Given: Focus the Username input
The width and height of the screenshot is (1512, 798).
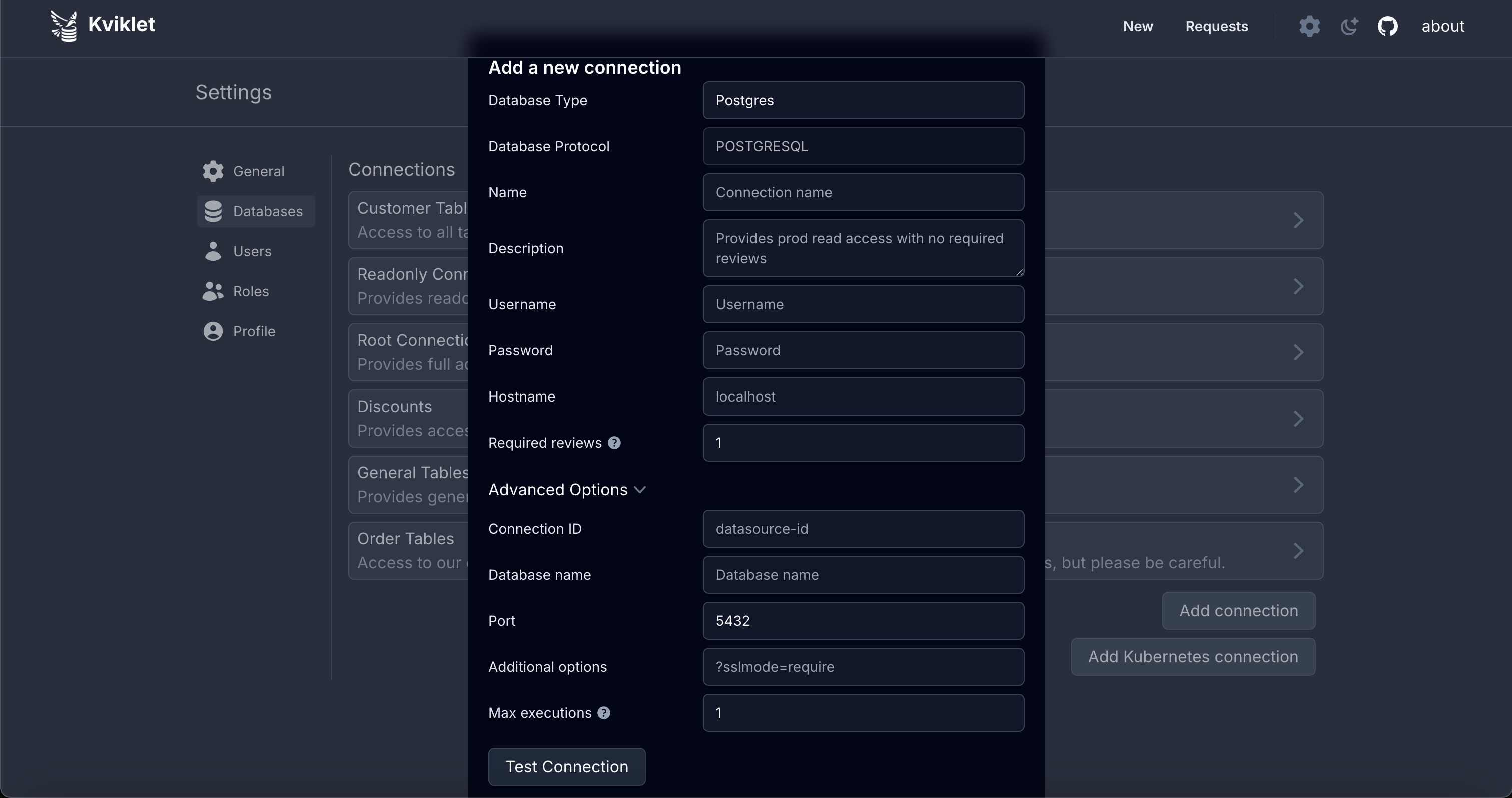Looking at the screenshot, I should point(864,305).
